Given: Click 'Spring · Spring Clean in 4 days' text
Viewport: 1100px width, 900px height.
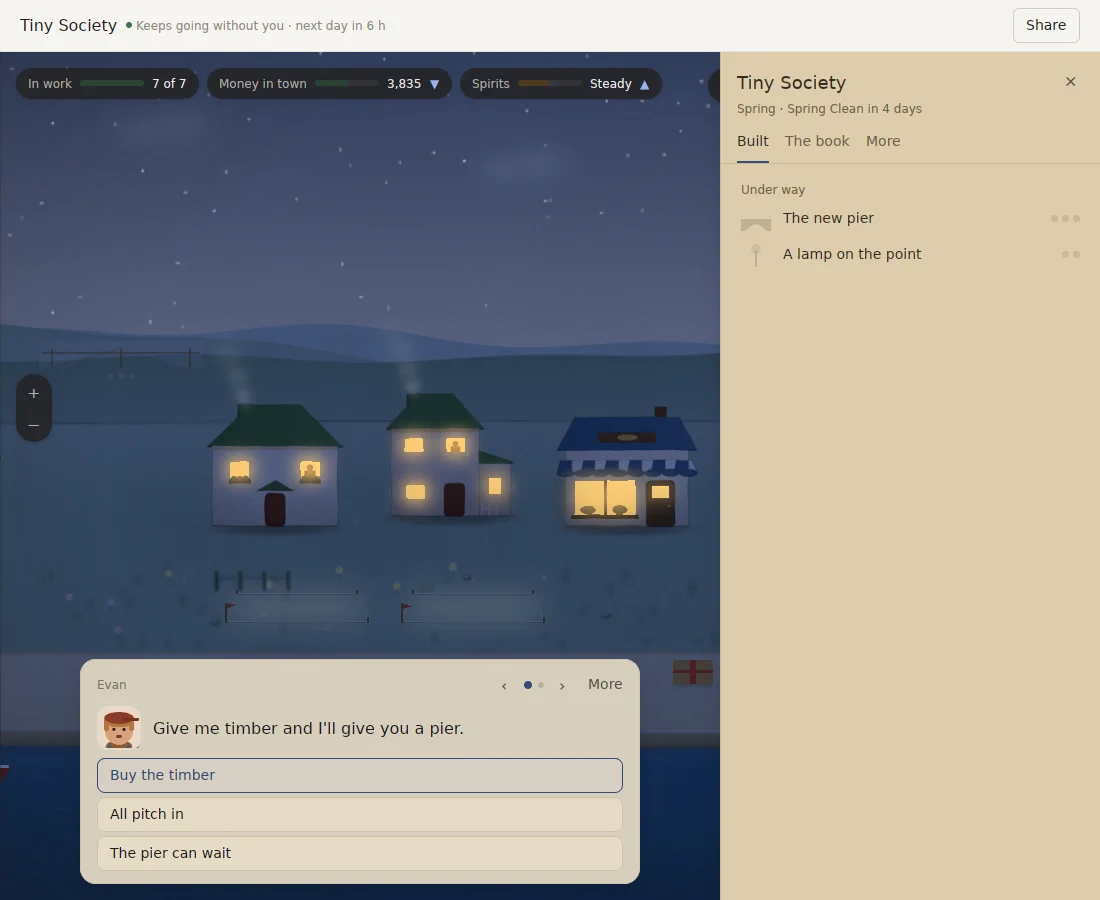Looking at the screenshot, I should [829, 109].
